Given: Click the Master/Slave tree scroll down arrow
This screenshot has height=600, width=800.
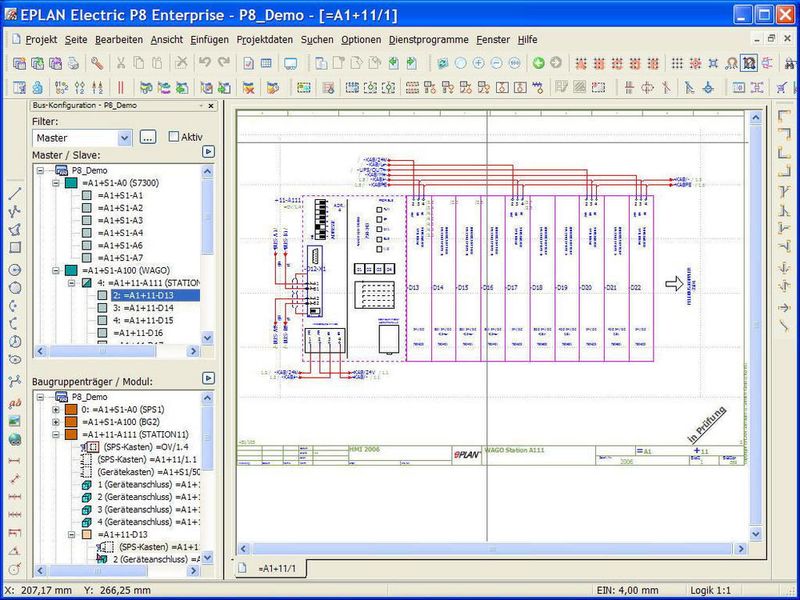Looking at the screenshot, I should click(x=207, y=338).
